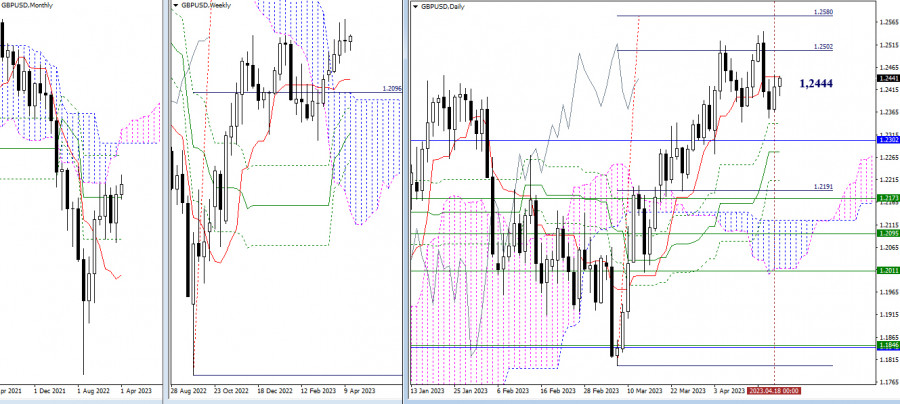Click the 12 Feb 2023 date on the Weekly chart
The image size is (900, 404).
point(319,390)
